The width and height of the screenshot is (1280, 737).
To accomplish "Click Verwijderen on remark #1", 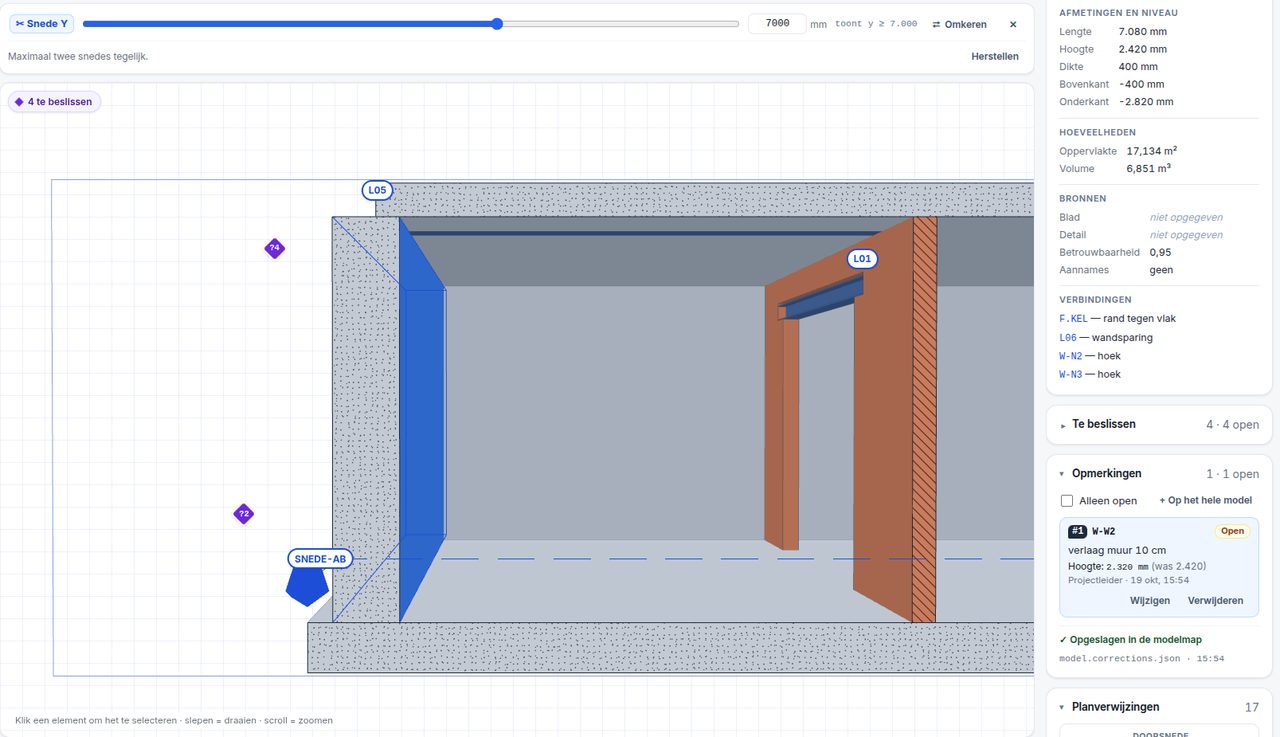I will click(x=1216, y=601).
